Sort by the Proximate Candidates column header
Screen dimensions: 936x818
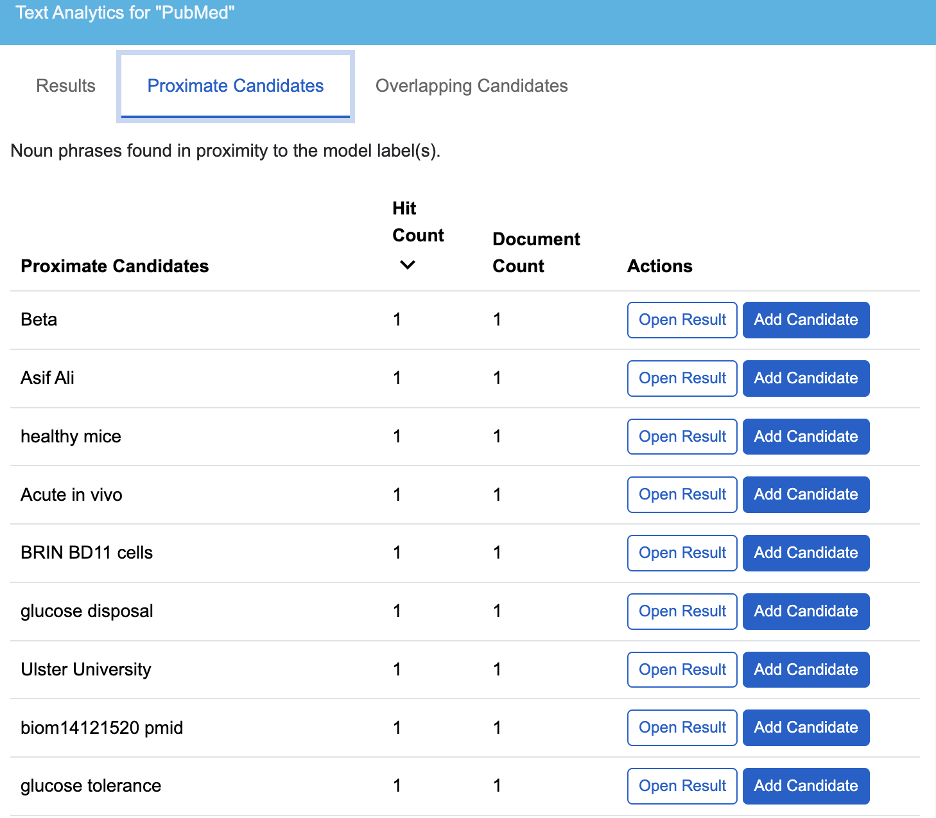click(114, 266)
